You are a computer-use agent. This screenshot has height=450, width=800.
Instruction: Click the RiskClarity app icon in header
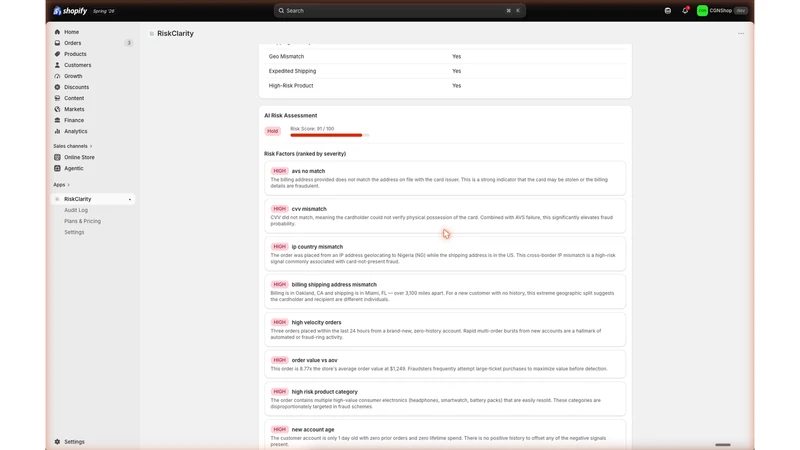152,34
